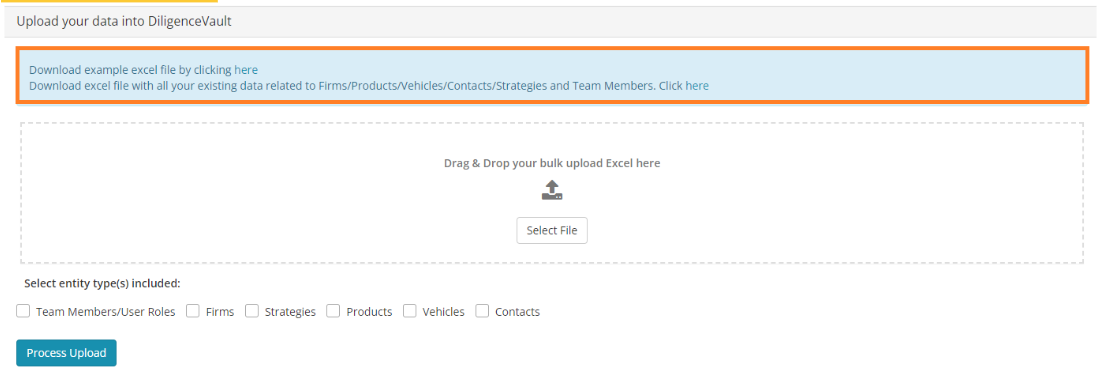Click the Team Members/User Roles label text
The width and height of the screenshot is (1110, 389).
(105, 312)
